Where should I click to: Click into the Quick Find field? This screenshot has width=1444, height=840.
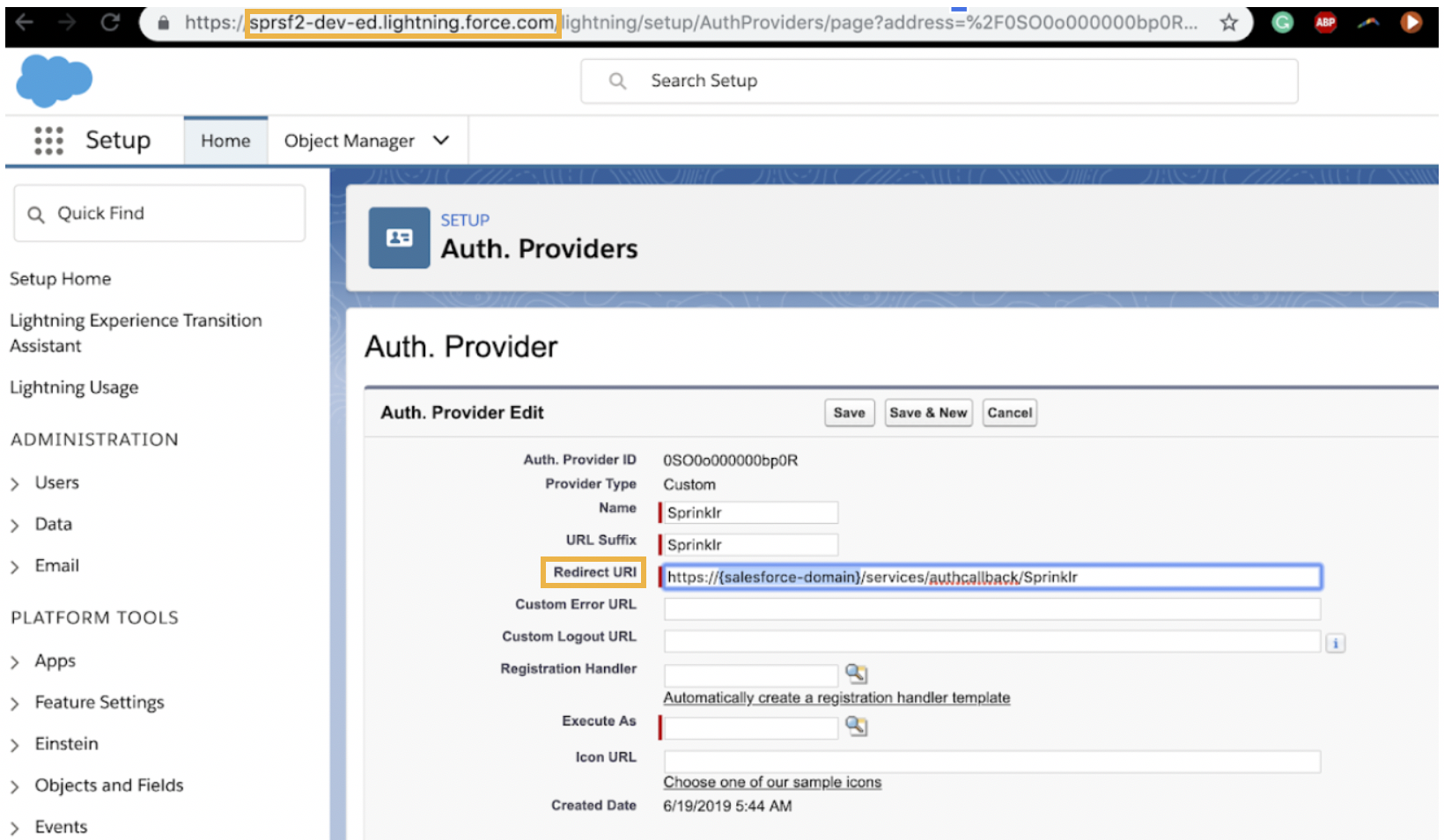pyautogui.click(x=159, y=213)
